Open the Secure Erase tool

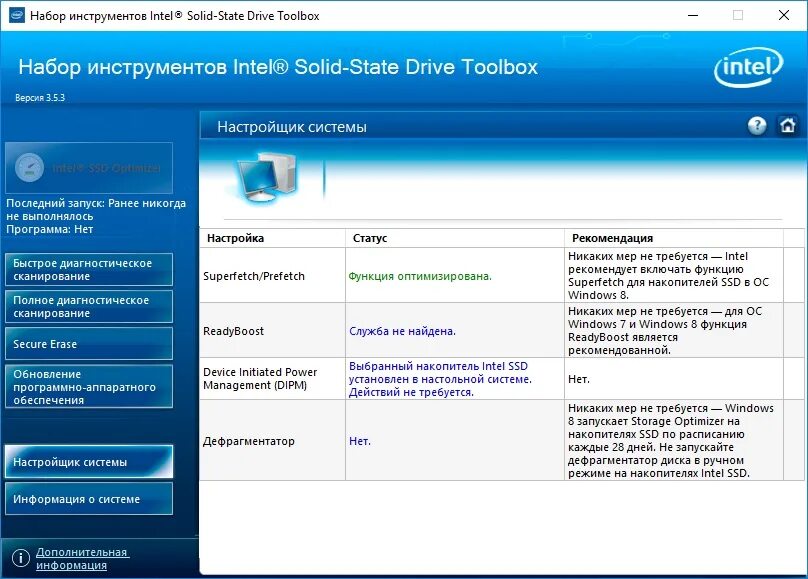tap(89, 344)
